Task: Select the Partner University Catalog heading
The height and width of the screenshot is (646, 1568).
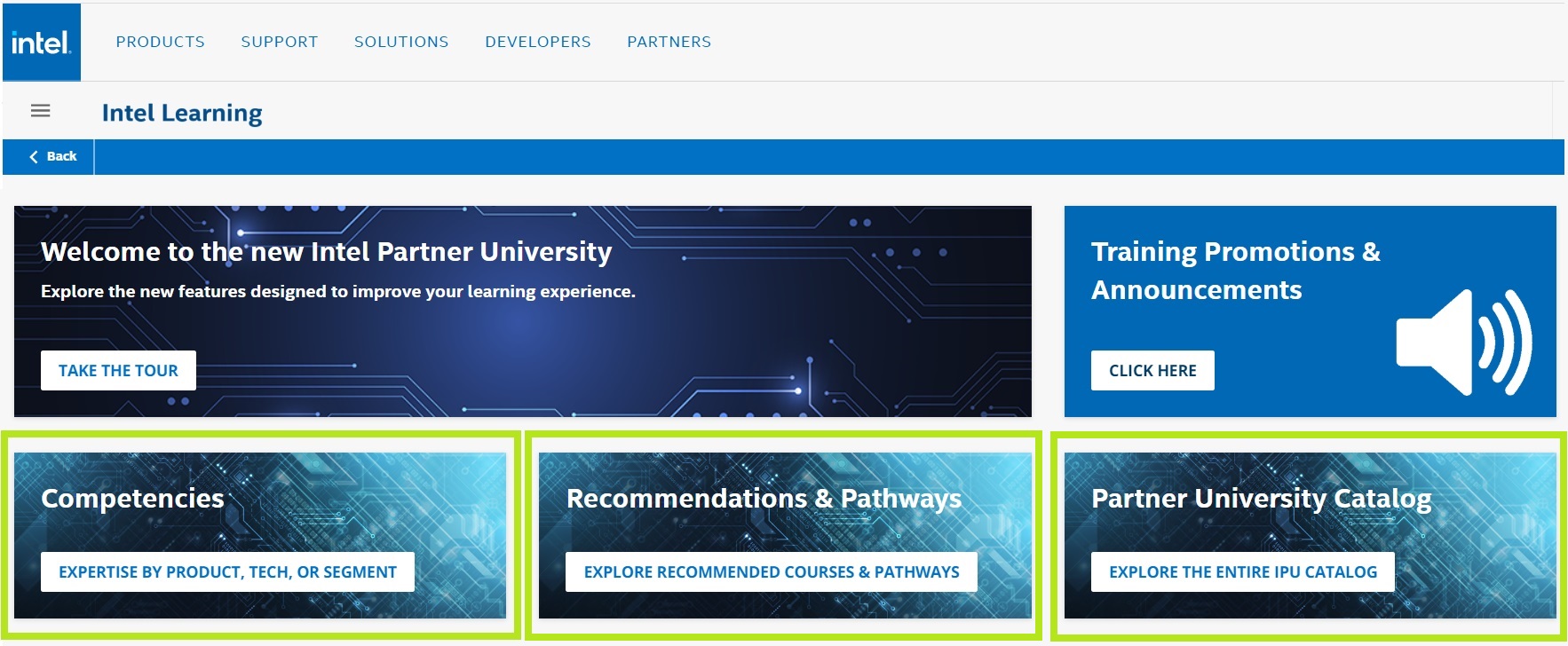Action: tap(1262, 499)
